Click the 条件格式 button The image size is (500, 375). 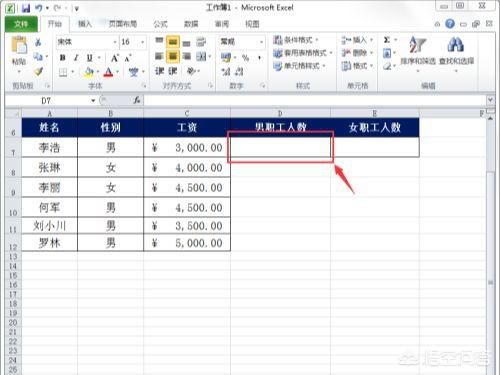point(296,40)
